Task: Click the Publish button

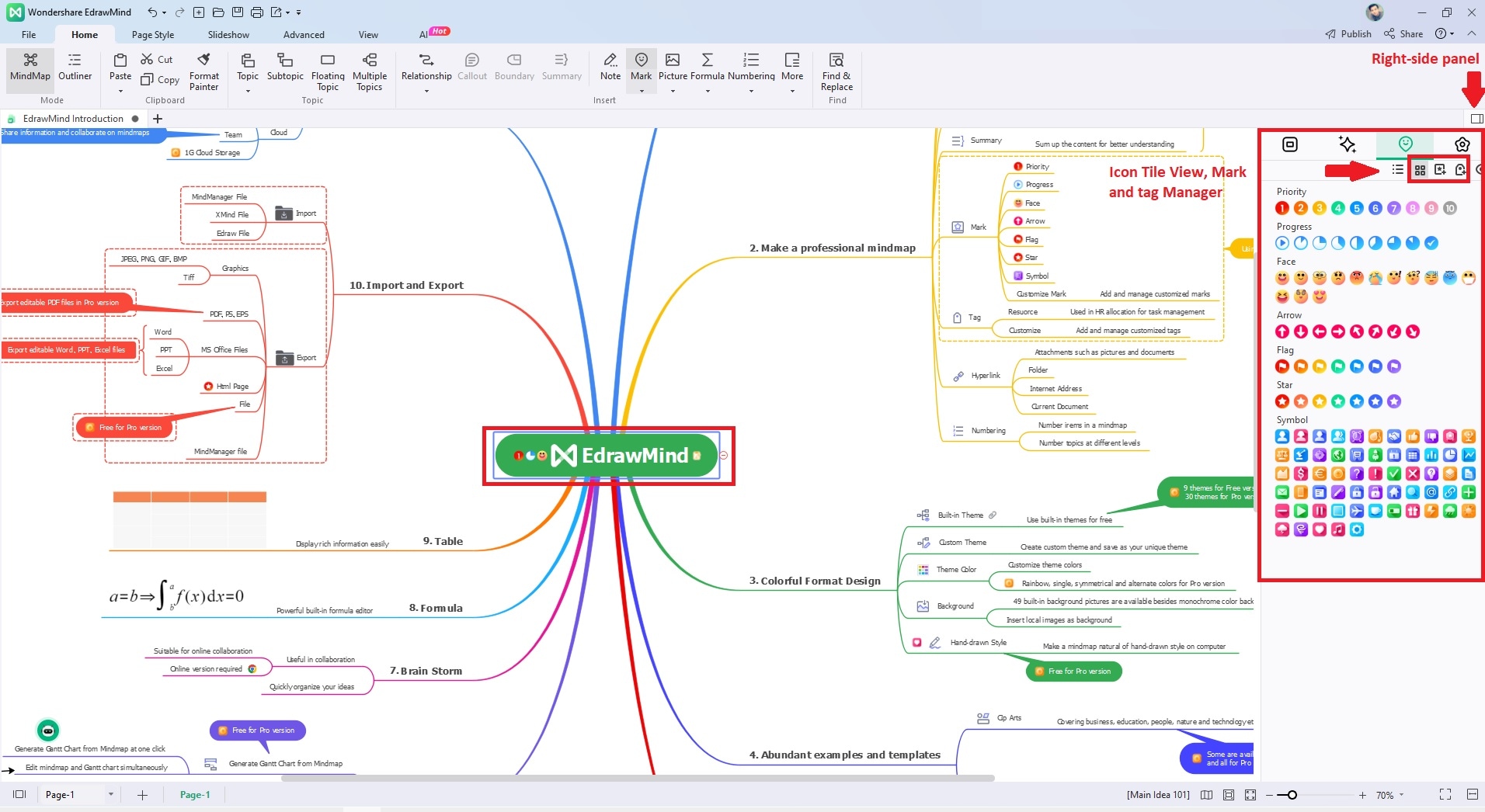Action: click(1348, 34)
